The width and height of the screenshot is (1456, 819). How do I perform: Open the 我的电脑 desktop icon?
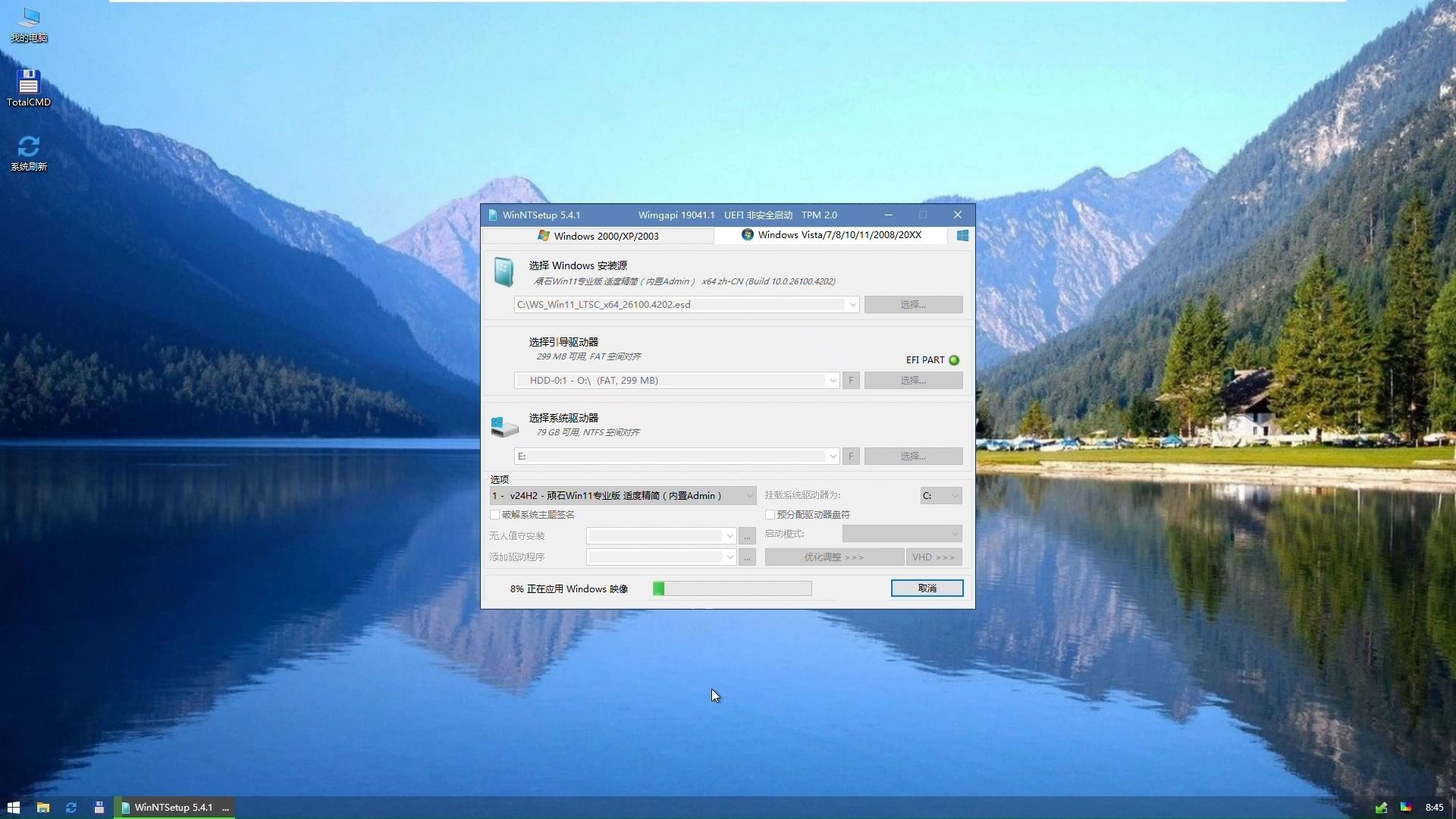point(29,24)
